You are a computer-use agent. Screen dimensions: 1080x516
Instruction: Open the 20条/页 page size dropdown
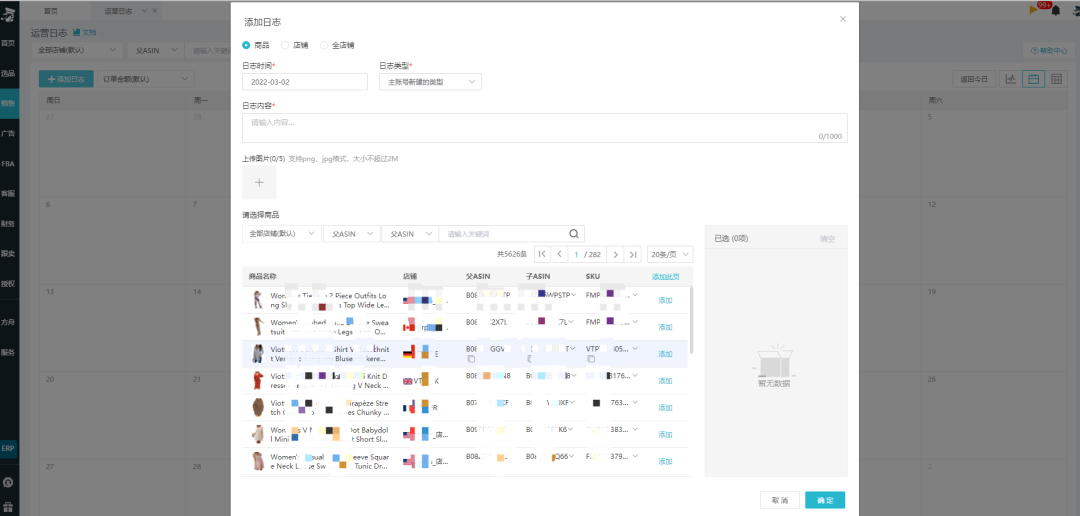pyautogui.click(x=669, y=255)
